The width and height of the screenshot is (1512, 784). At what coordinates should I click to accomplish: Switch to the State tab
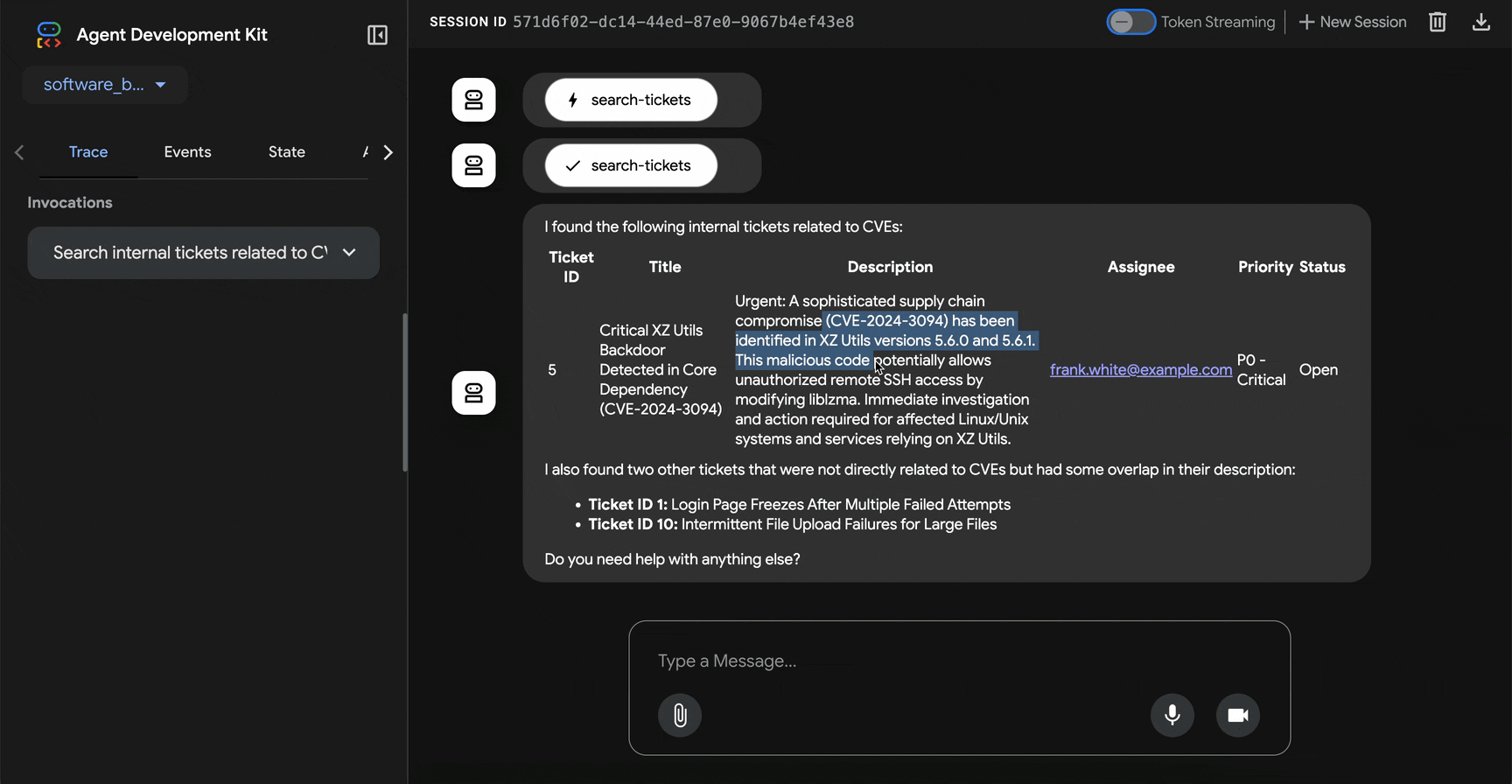coord(287,152)
